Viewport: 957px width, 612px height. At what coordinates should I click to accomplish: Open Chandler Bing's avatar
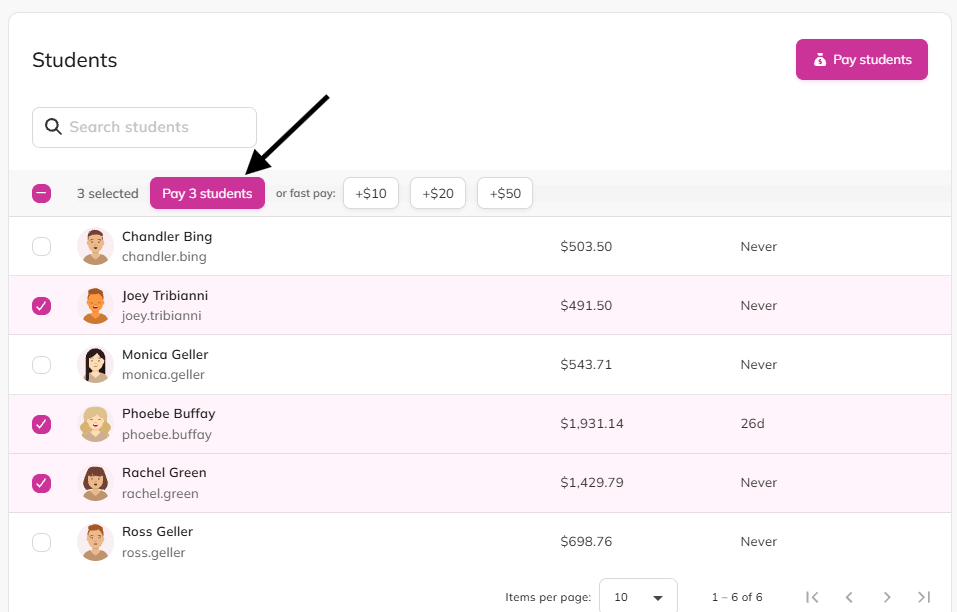pyautogui.click(x=95, y=247)
